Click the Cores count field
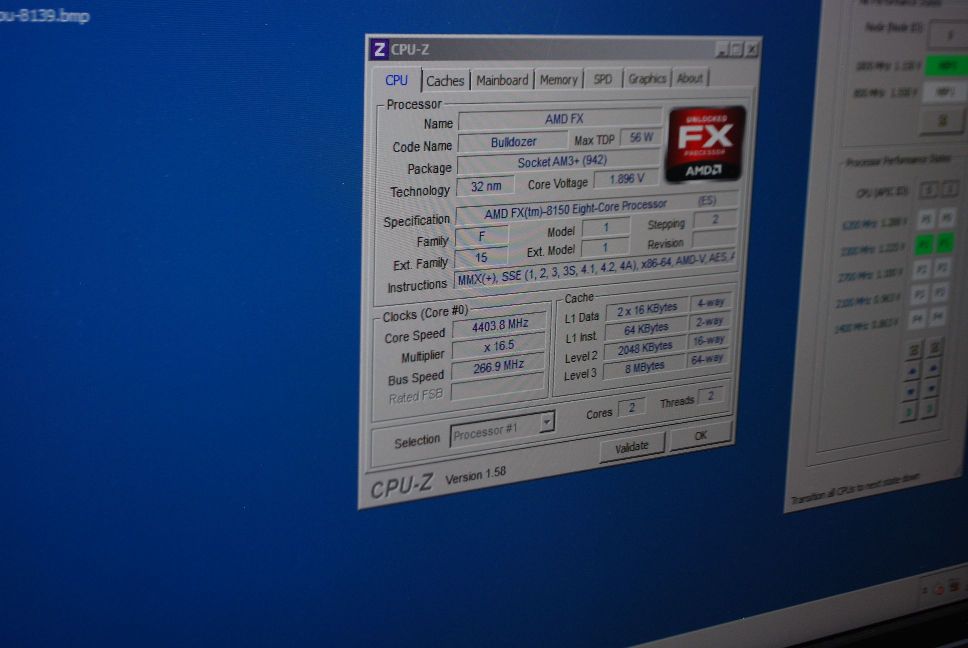The image size is (968, 648). point(631,407)
